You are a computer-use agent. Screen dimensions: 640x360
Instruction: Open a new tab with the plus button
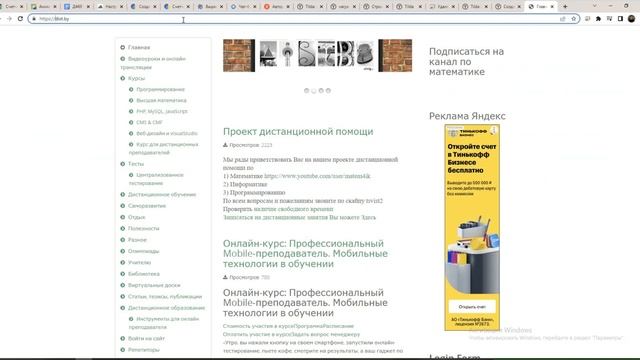pyautogui.click(x=565, y=7)
